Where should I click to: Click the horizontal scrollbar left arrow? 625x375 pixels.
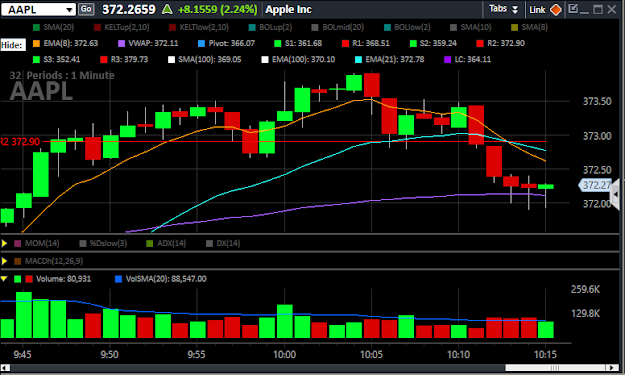point(5,367)
